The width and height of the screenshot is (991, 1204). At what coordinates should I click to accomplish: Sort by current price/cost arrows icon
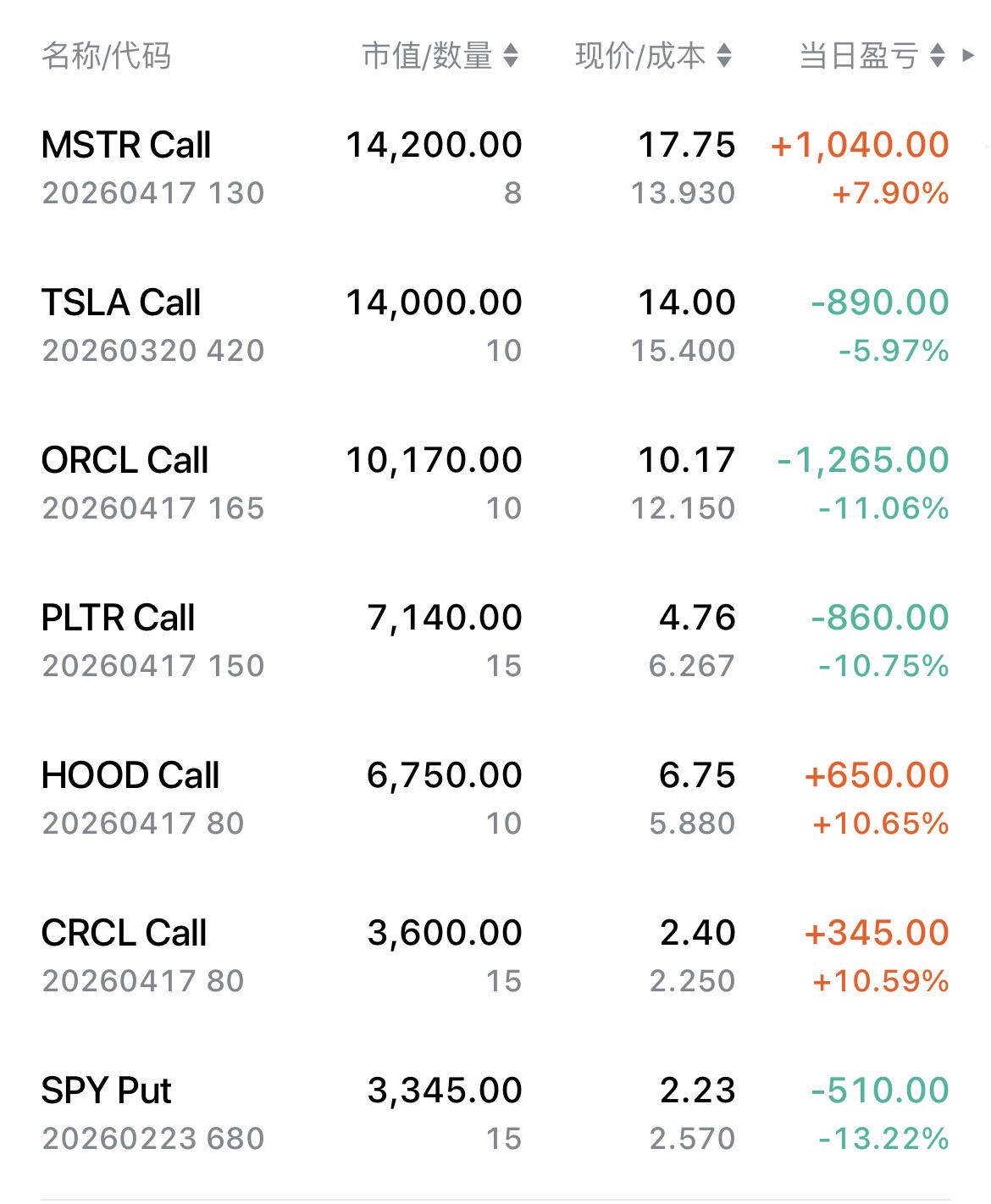point(724,56)
